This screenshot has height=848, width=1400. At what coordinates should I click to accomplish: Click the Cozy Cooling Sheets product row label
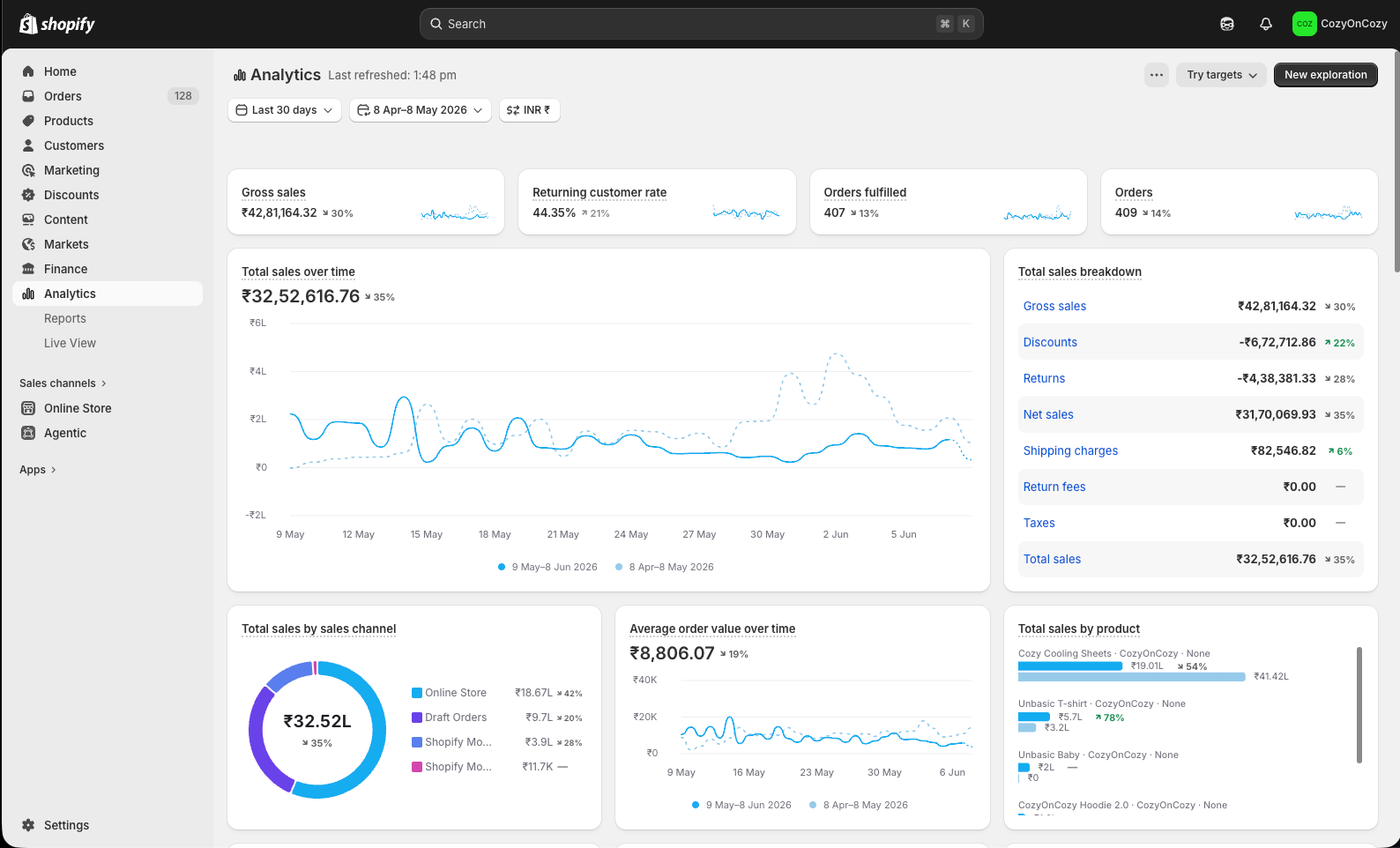tap(1114, 654)
